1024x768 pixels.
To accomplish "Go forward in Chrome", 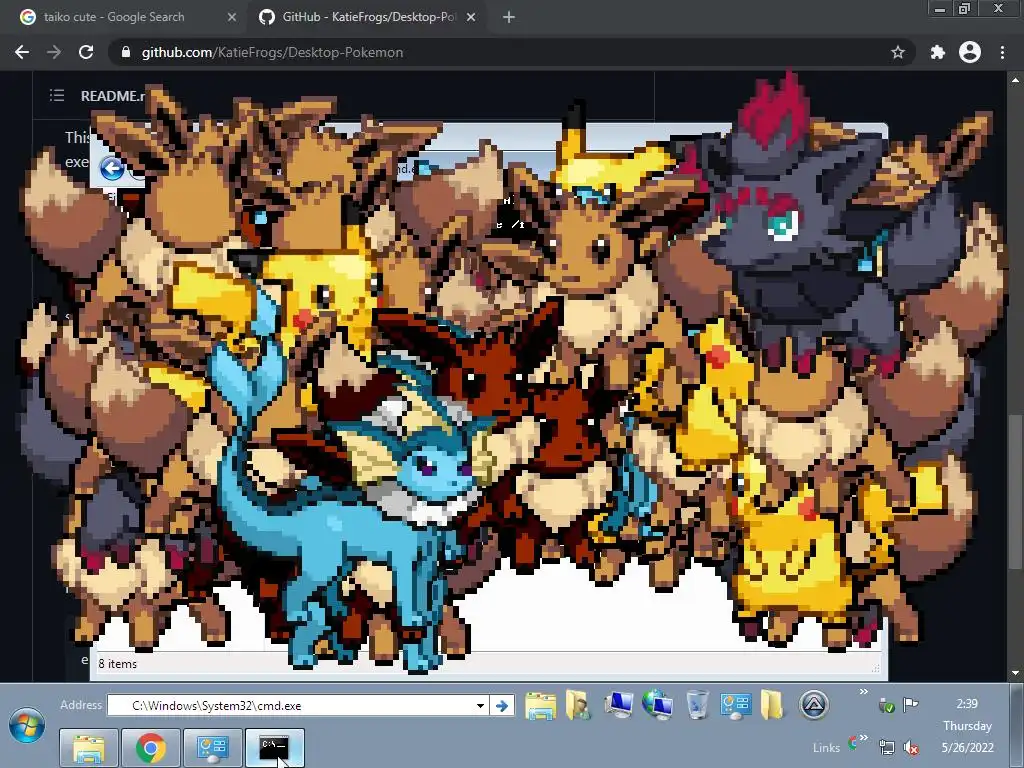I will pyautogui.click(x=54, y=52).
